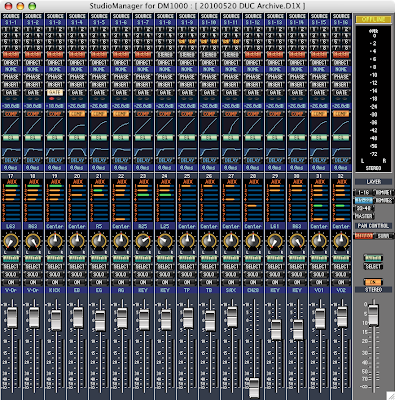Open the compressor curve graph on channel 27
The width and height of the screenshot is (395, 400).
[231, 126]
